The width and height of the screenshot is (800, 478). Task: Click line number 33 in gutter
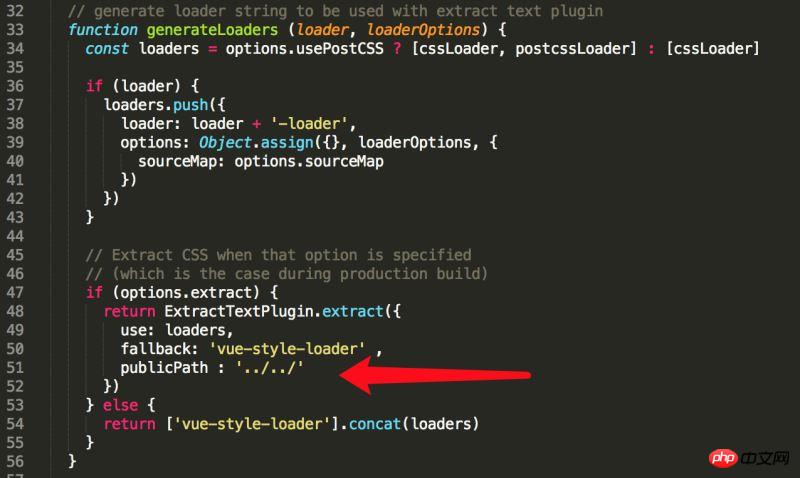(15, 30)
